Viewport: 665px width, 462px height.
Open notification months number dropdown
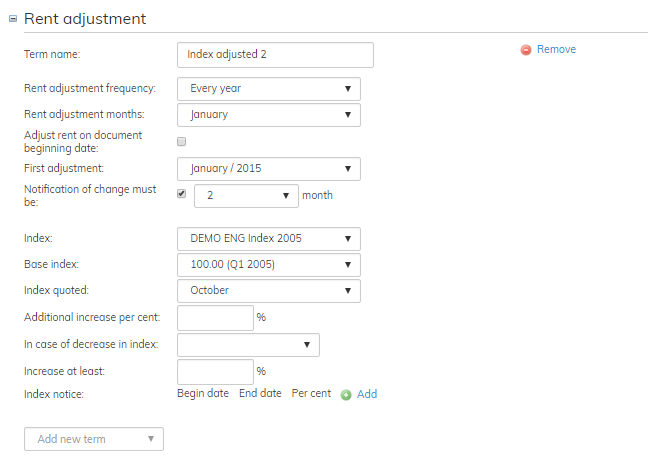pos(246,195)
